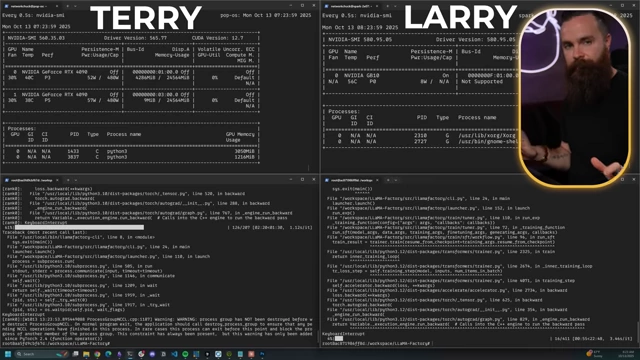Open the red X app taskbar icon
The height and width of the screenshot is (360, 640).
251,354
